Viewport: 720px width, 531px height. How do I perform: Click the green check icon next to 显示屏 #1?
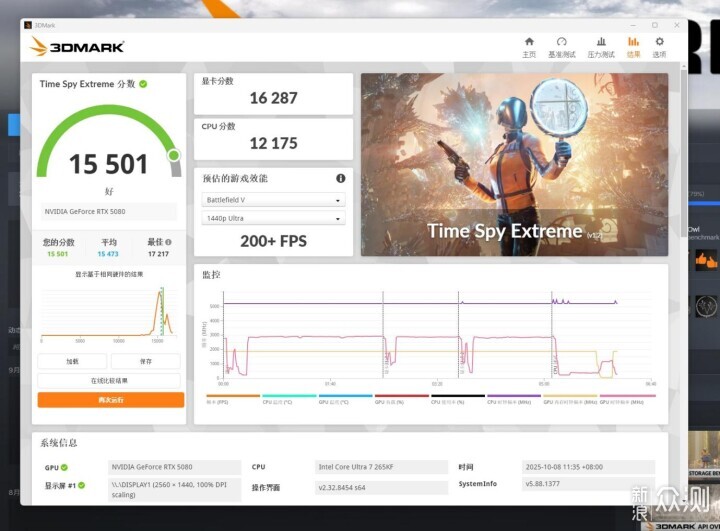[x=81, y=485]
